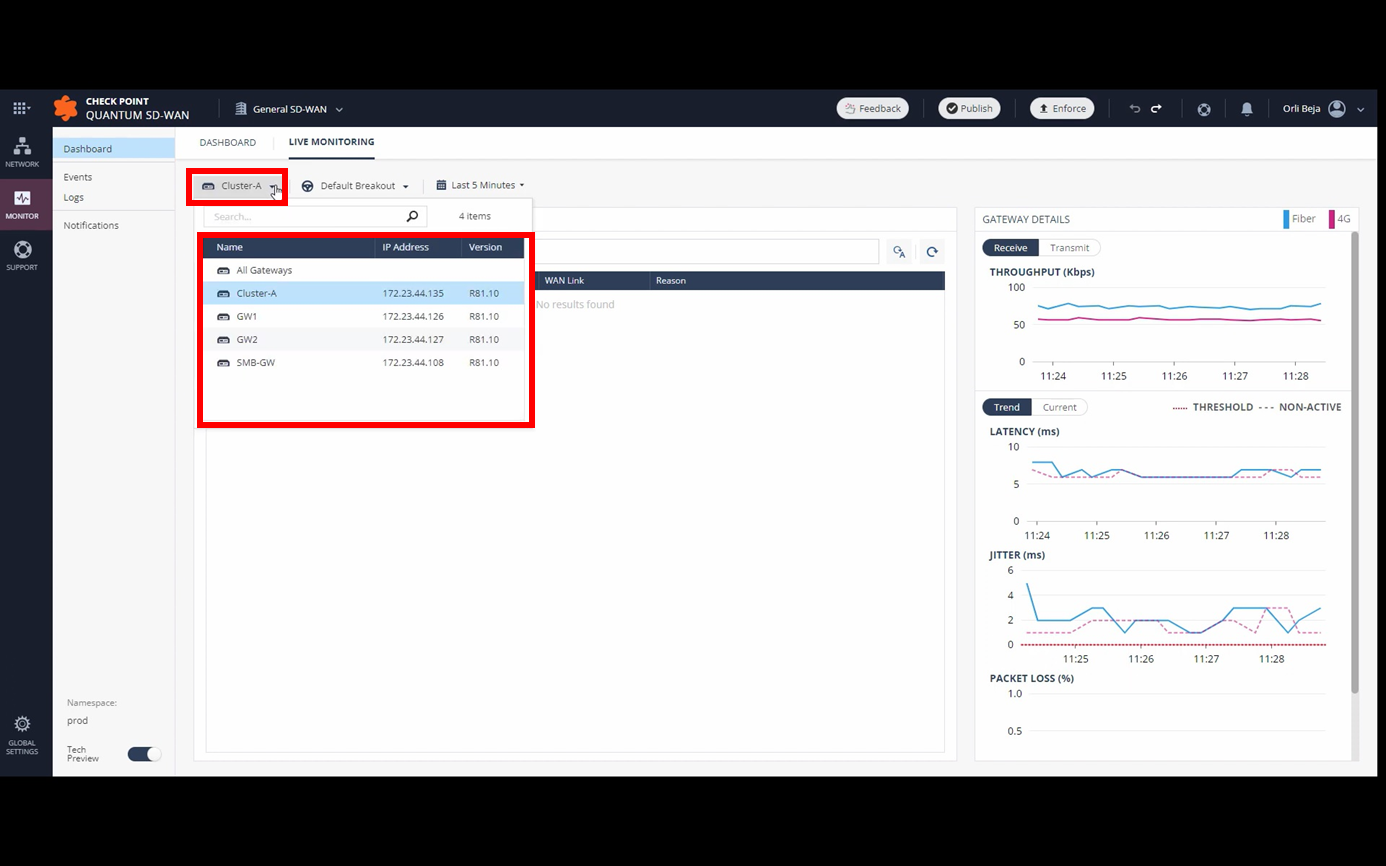Select the GW1 gateway row
This screenshot has height=866, width=1386.
(364, 317)
